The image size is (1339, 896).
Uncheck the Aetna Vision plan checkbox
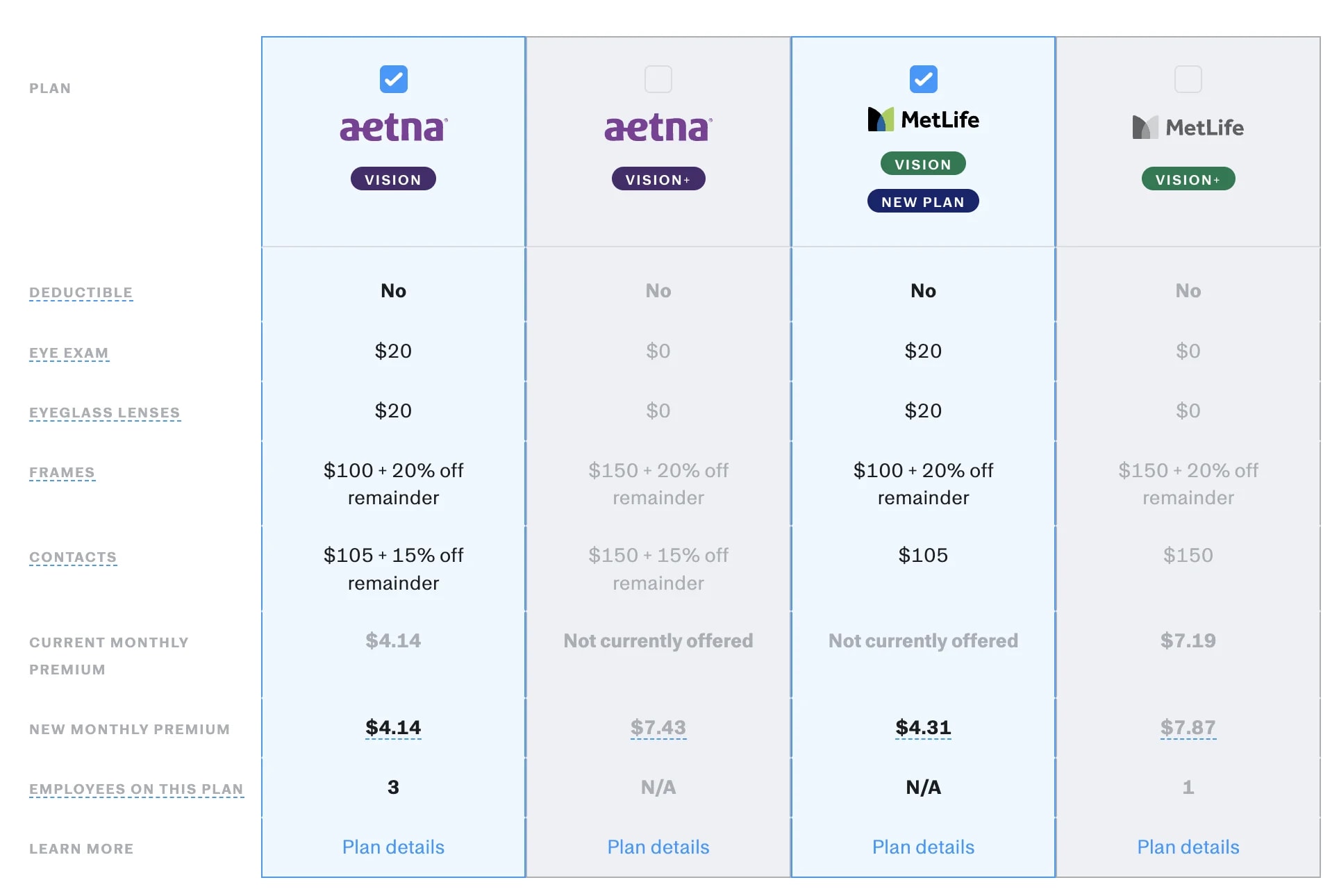click(x=393, y=79)
